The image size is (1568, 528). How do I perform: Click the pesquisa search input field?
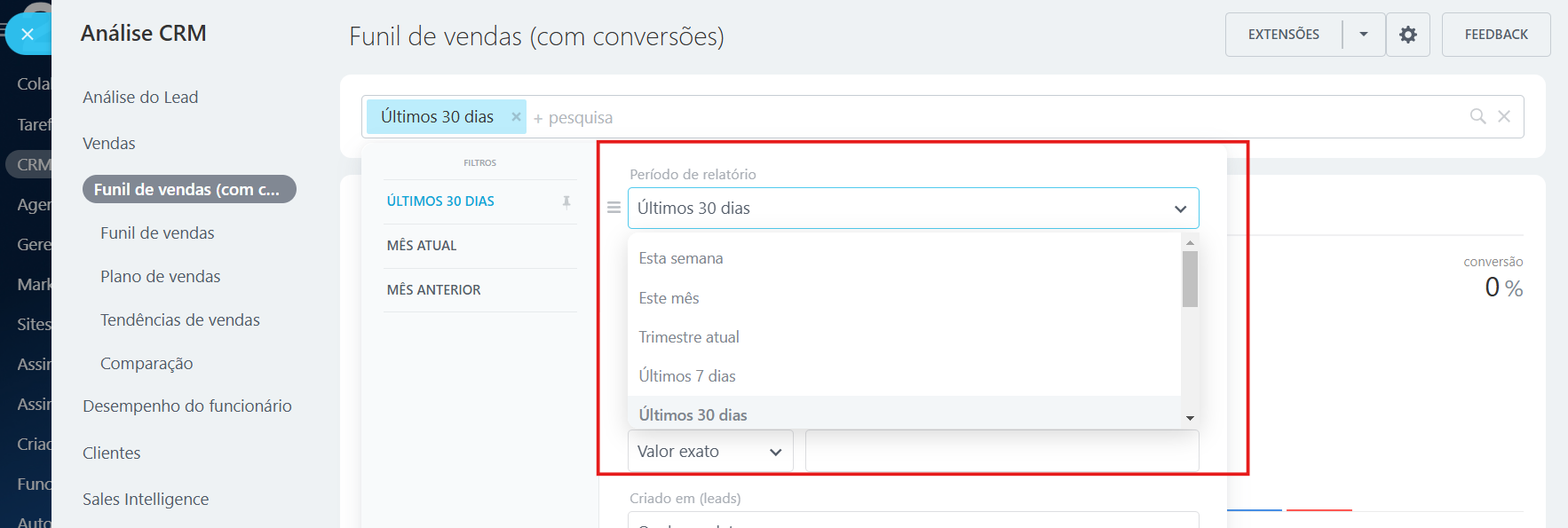point(799,117)
